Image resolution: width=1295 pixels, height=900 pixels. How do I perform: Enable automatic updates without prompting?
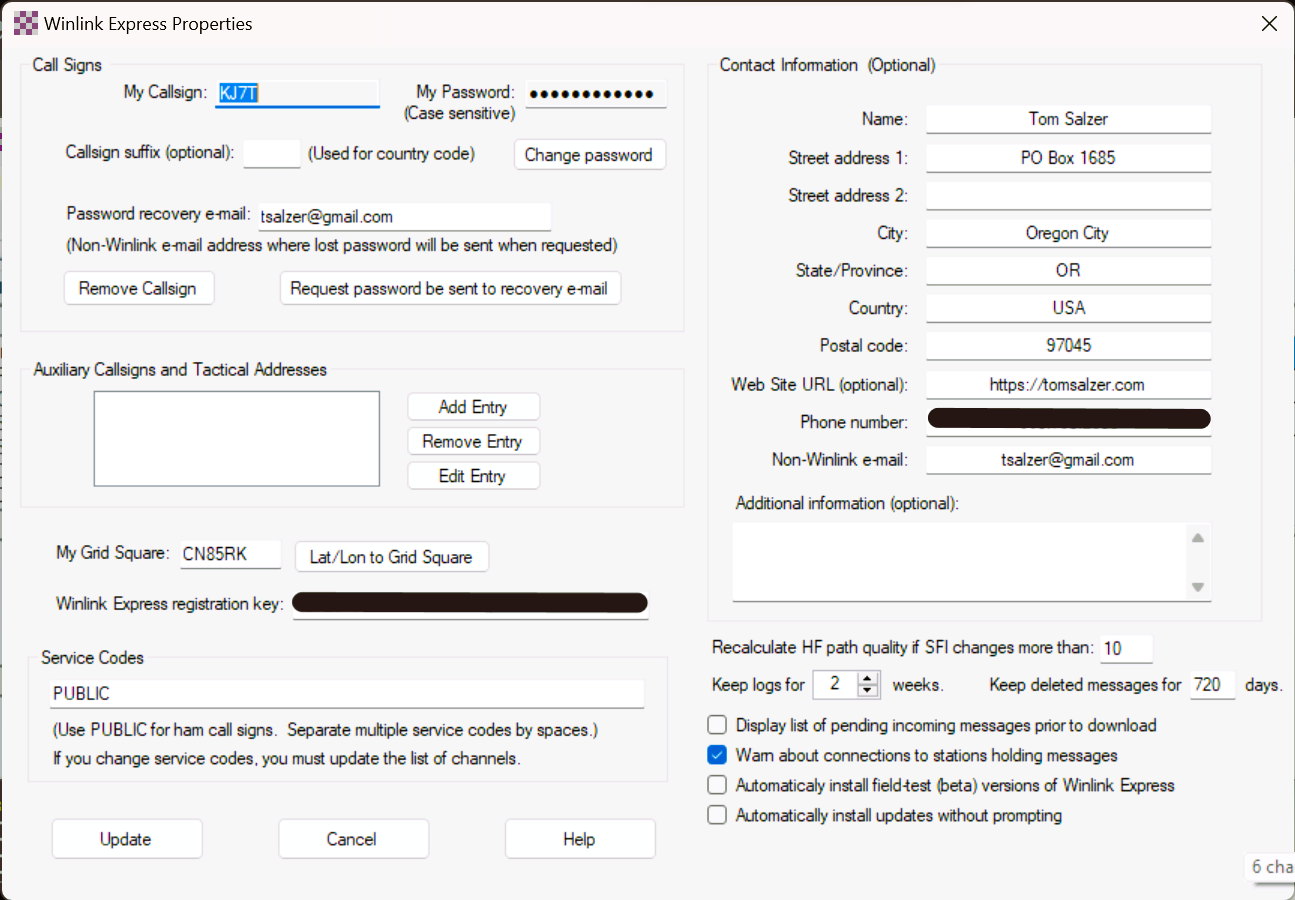(x=717, y=814)
